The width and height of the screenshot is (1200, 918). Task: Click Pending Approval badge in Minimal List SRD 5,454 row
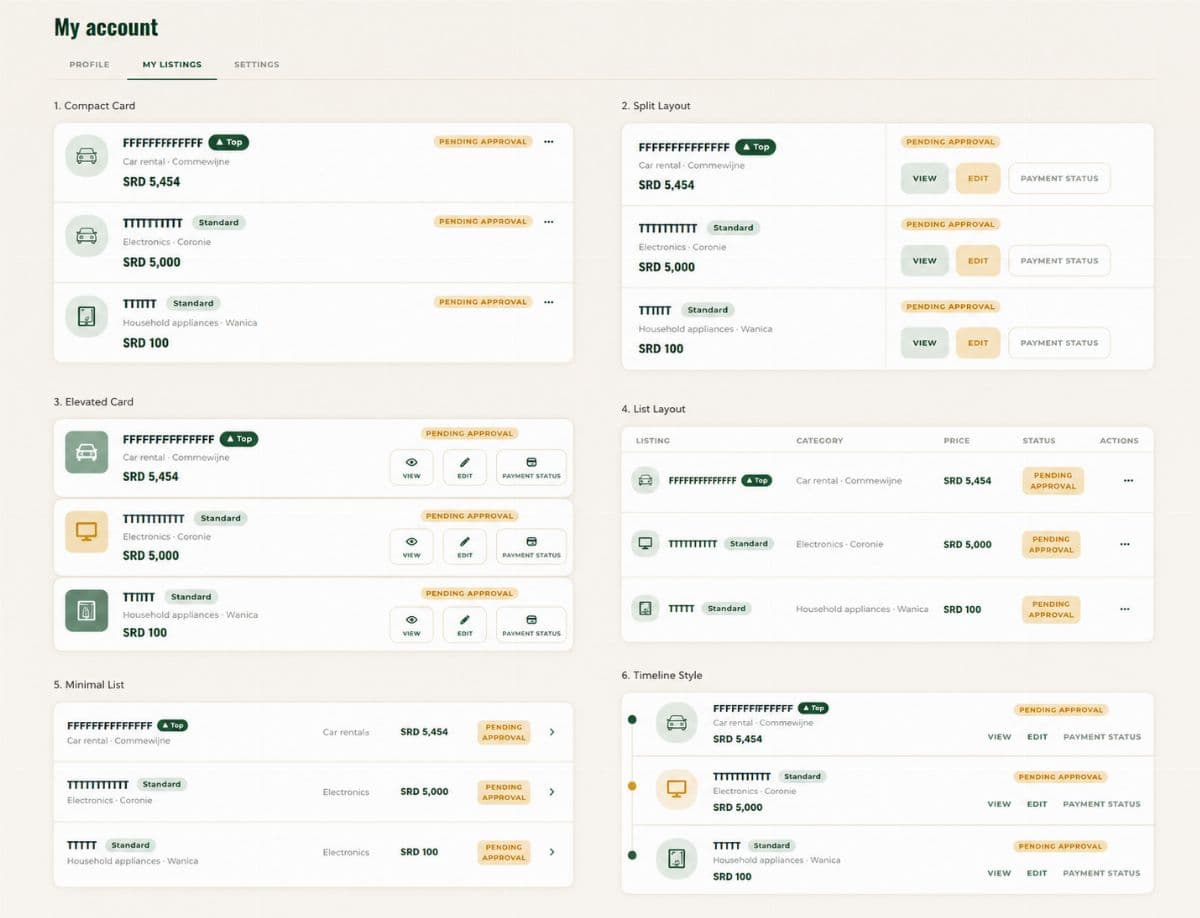504,732
